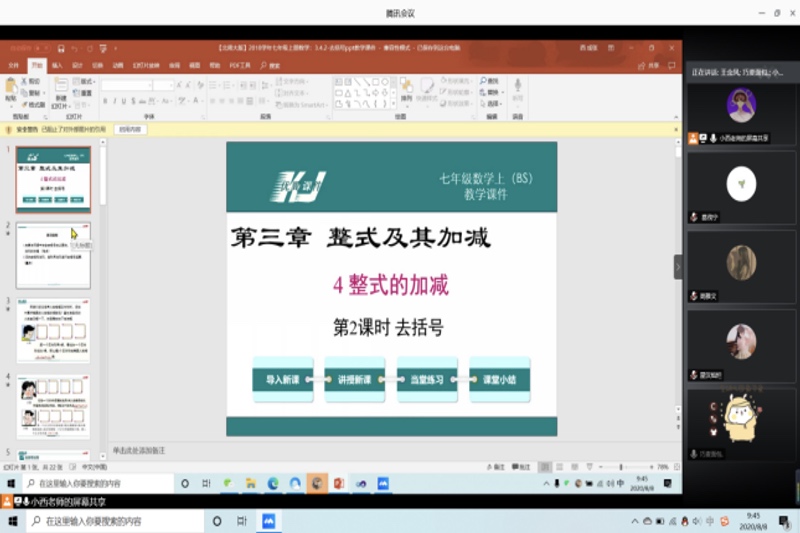800x533 pixels.
Task: Click the Find (查找) magnifier icon
Action: point(483,81)
